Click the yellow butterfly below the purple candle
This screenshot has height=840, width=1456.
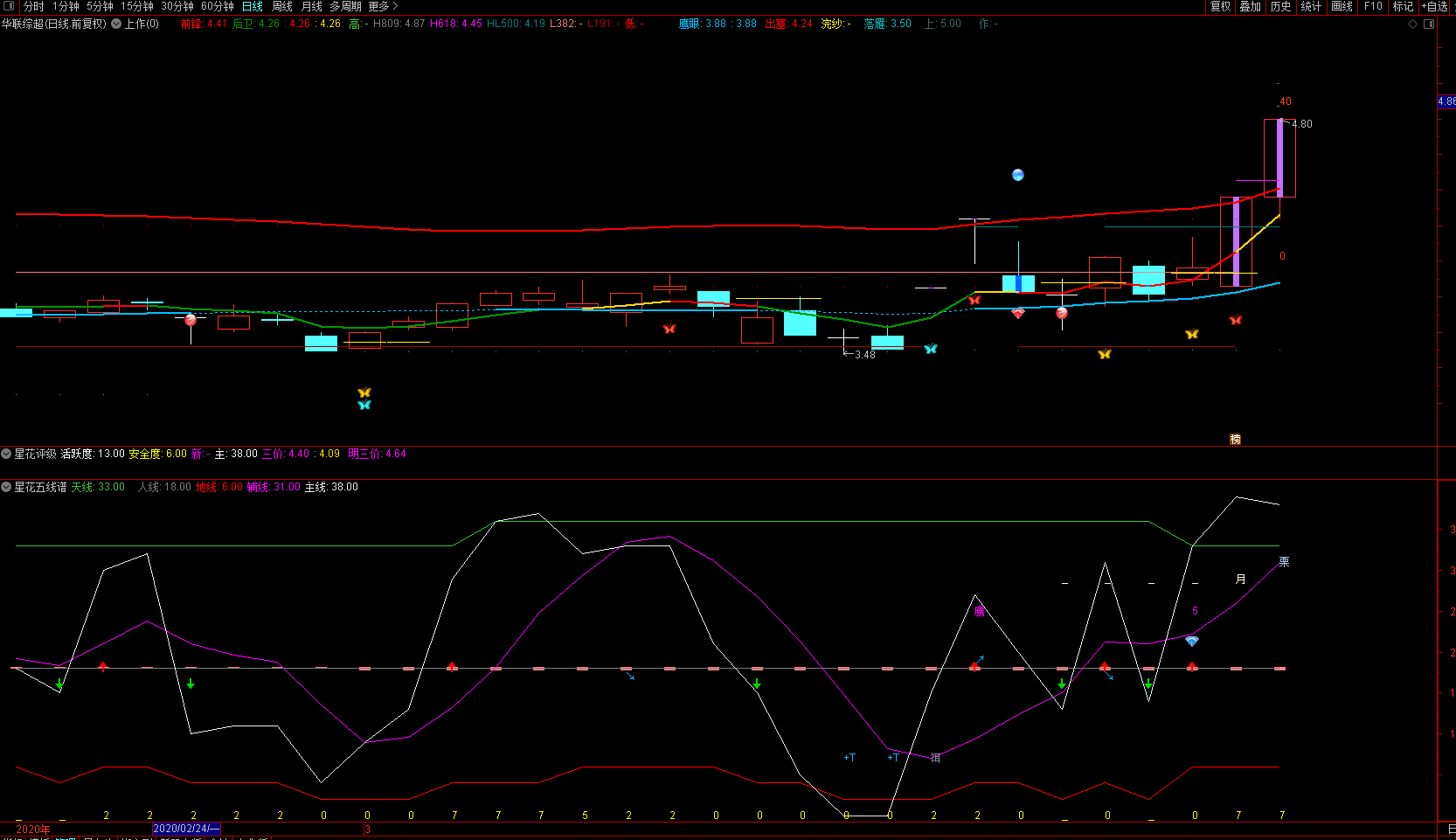(x=1192, y=334)
